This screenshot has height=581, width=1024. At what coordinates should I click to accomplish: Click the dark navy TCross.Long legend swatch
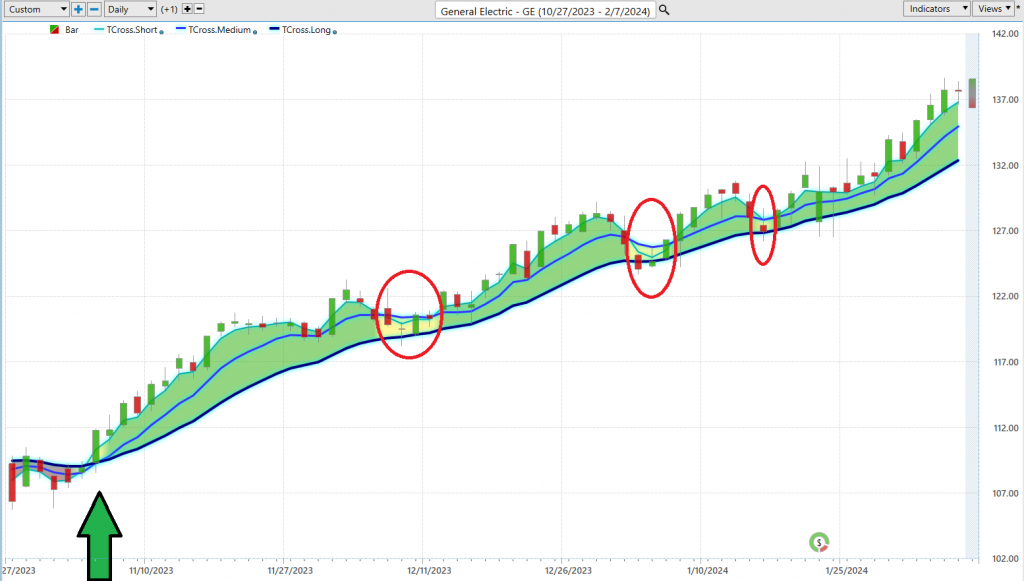point(274,29)
